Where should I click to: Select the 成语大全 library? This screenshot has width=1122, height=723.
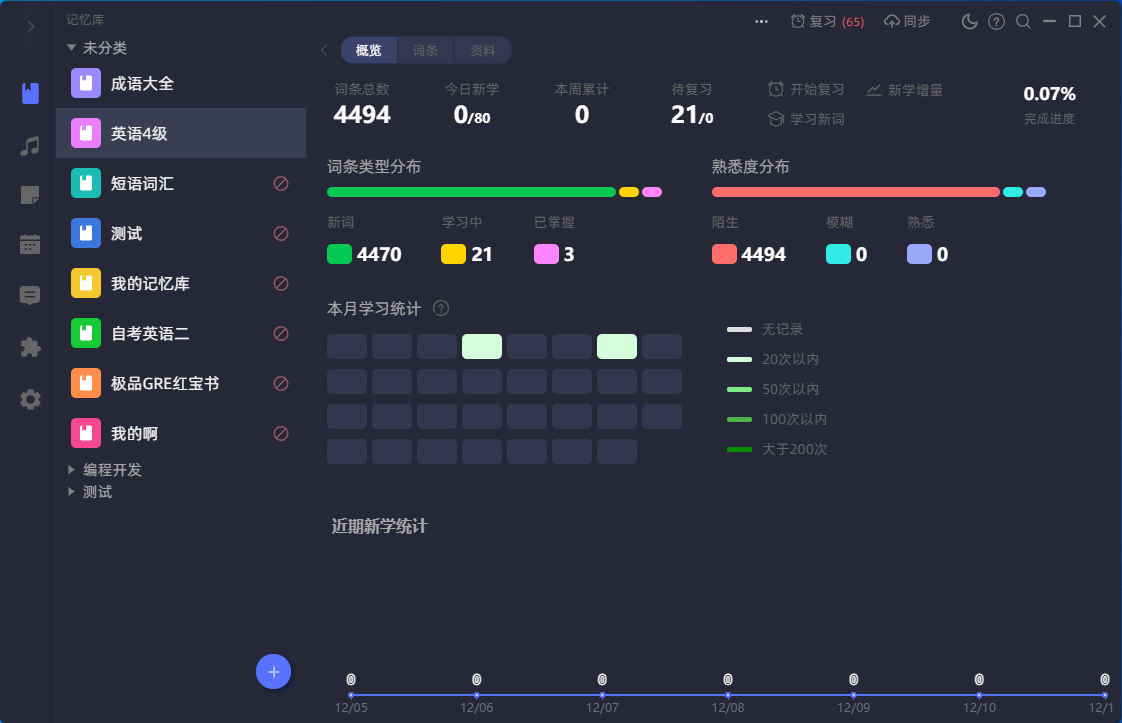181,83
